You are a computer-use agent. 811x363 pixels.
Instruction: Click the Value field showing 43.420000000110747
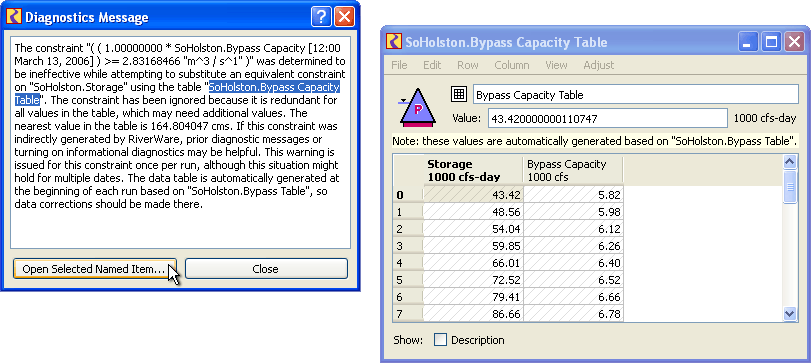click(608, 118)
